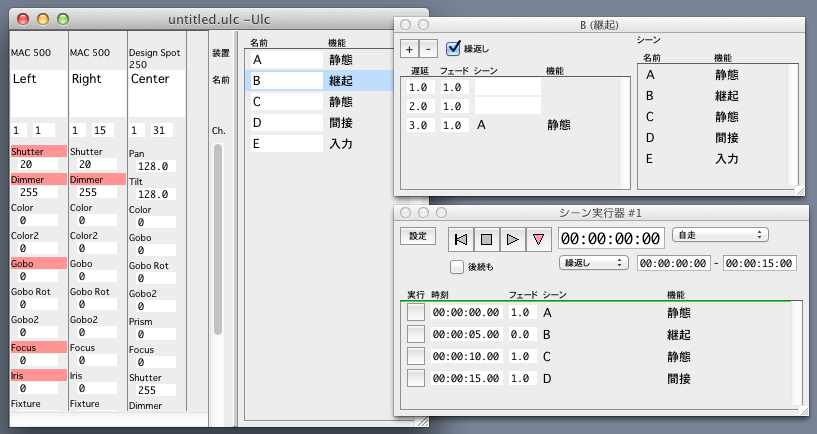Edit time 00:00:10.00 for scene C
The image size is (817, 434).
point(466,356)
